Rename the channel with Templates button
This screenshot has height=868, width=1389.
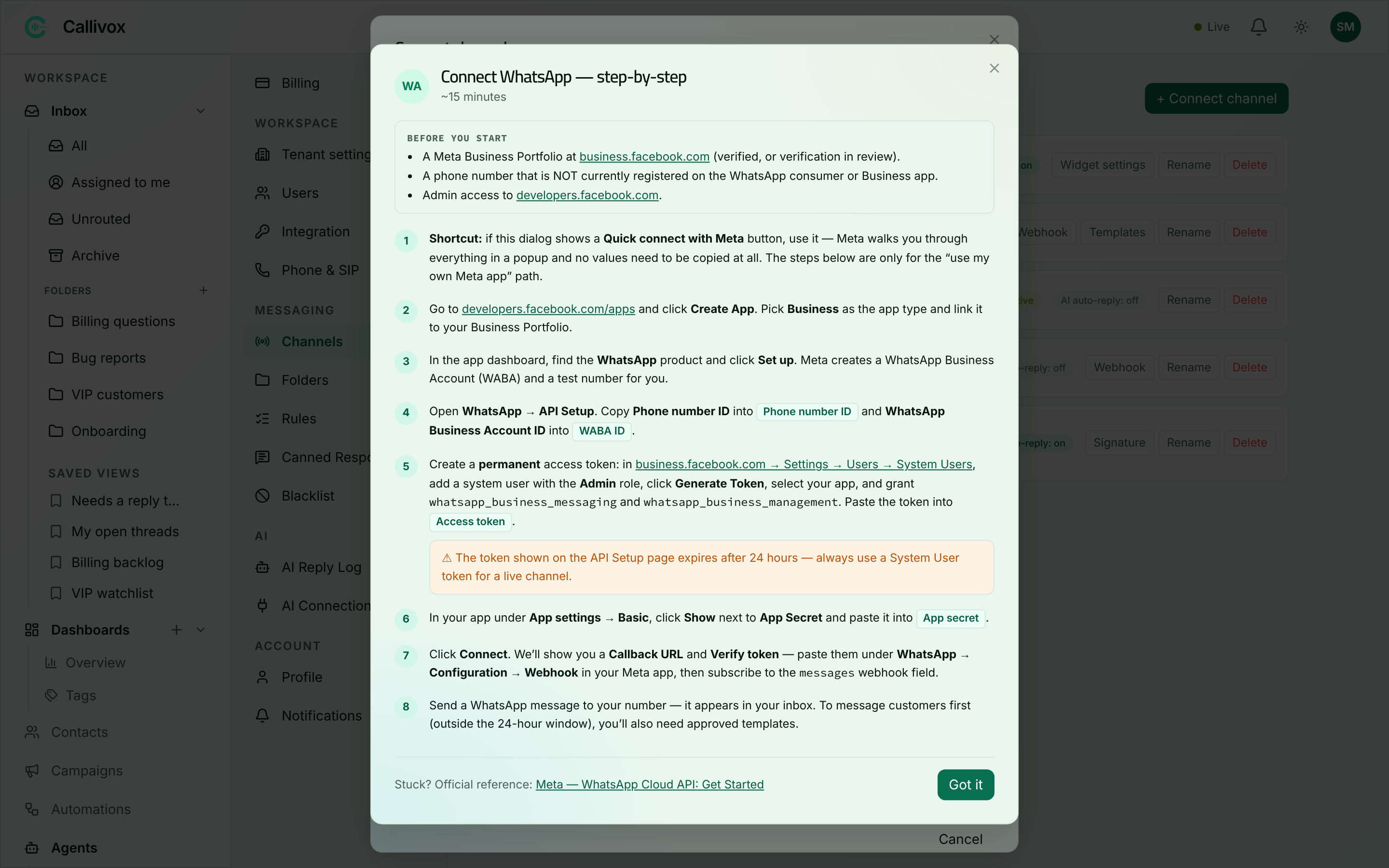(1189, 232)
